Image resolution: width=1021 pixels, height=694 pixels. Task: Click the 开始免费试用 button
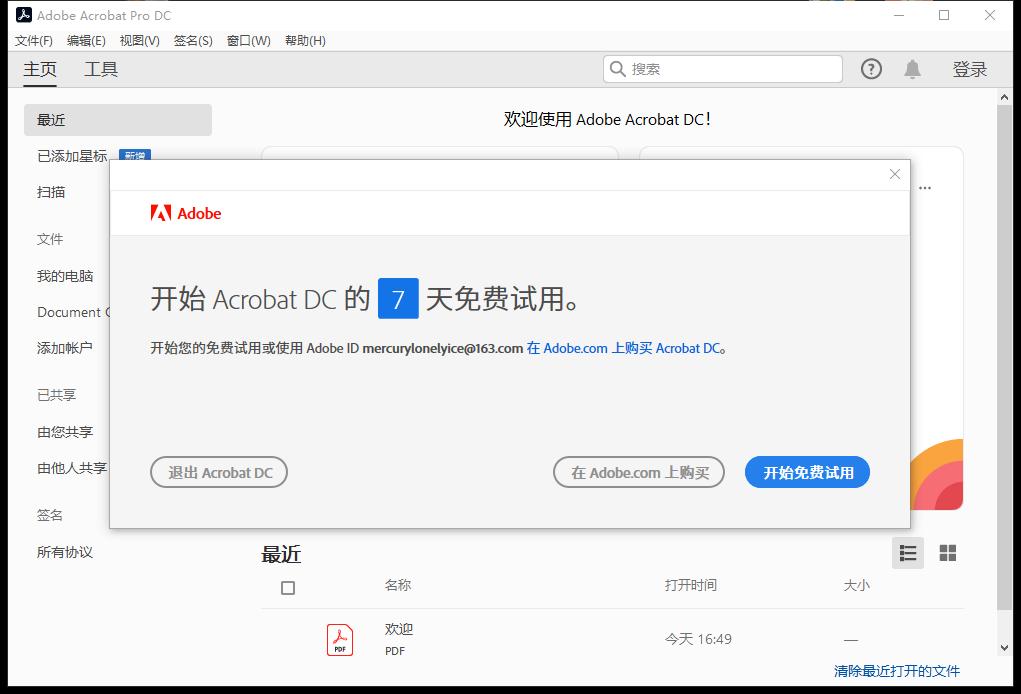point(807,472)
